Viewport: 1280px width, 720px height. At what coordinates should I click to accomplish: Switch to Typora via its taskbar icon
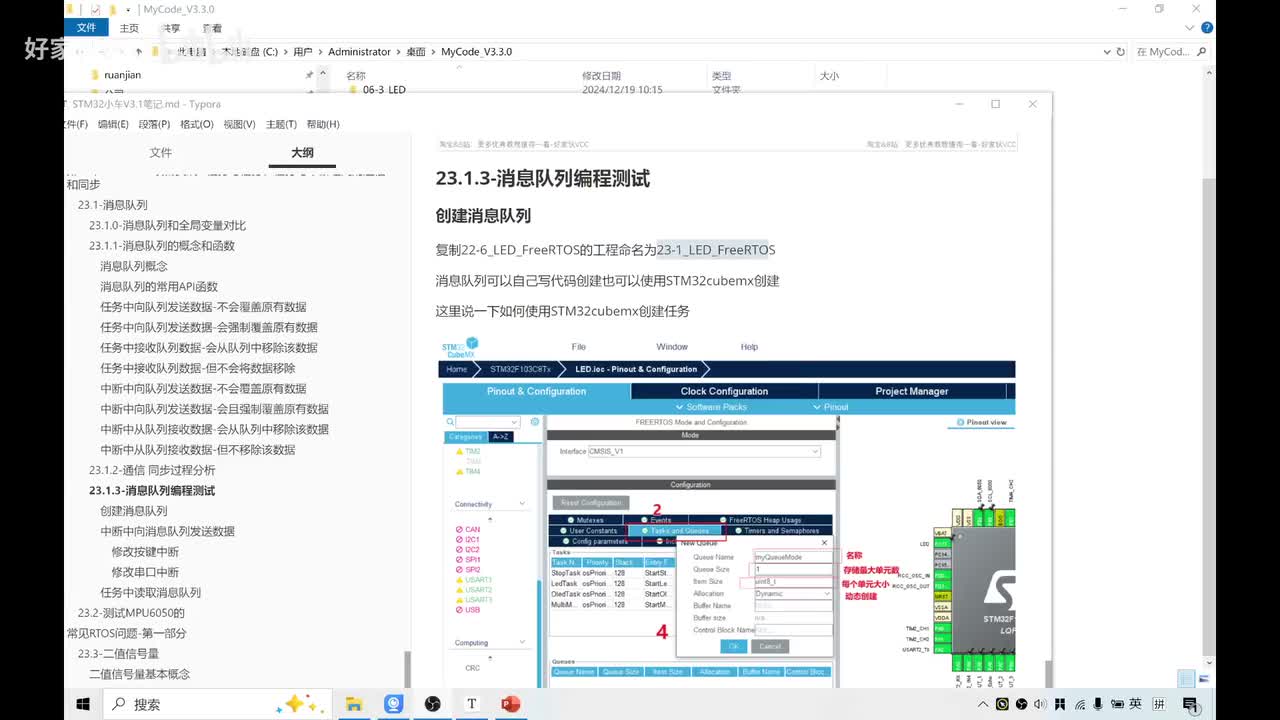[472, 704]
